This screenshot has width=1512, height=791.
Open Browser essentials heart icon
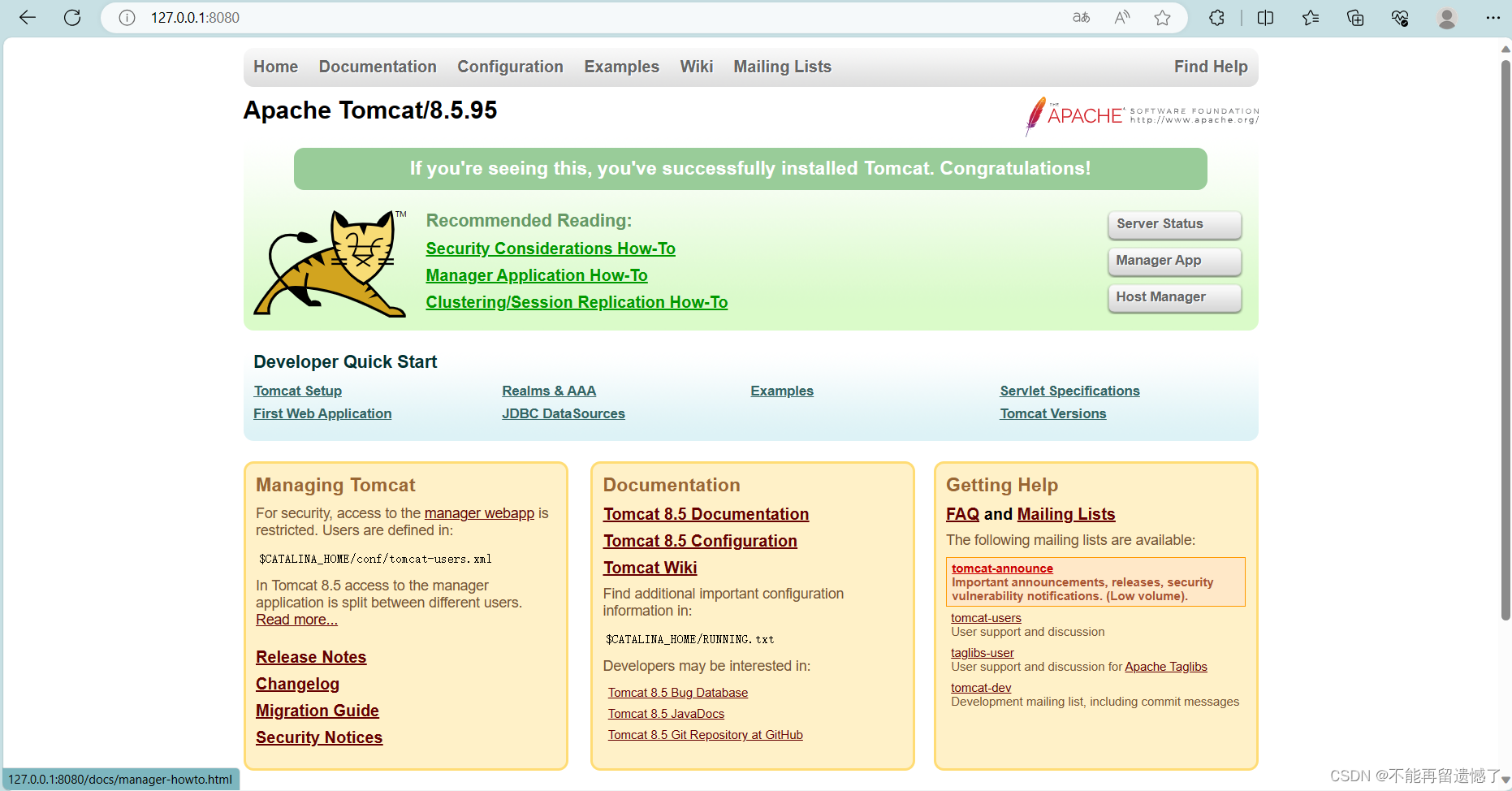pos(1400,18)
